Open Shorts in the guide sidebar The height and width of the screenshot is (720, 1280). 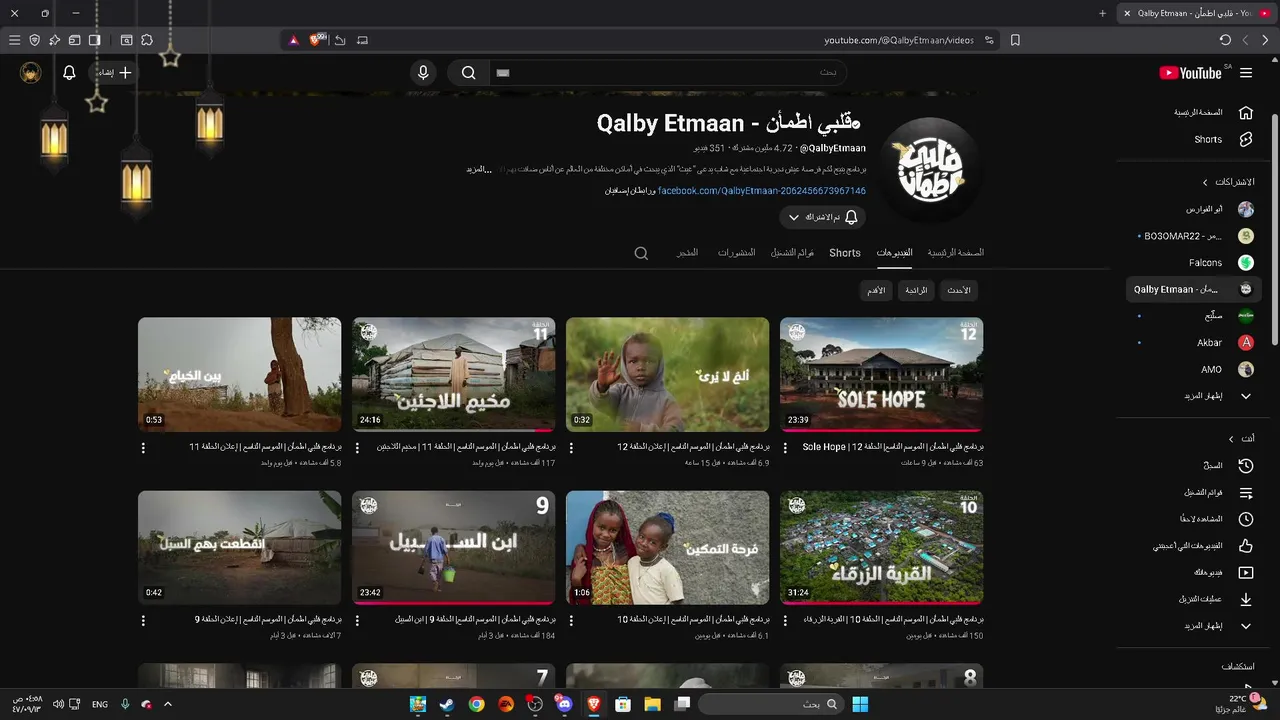[1196, 140]
